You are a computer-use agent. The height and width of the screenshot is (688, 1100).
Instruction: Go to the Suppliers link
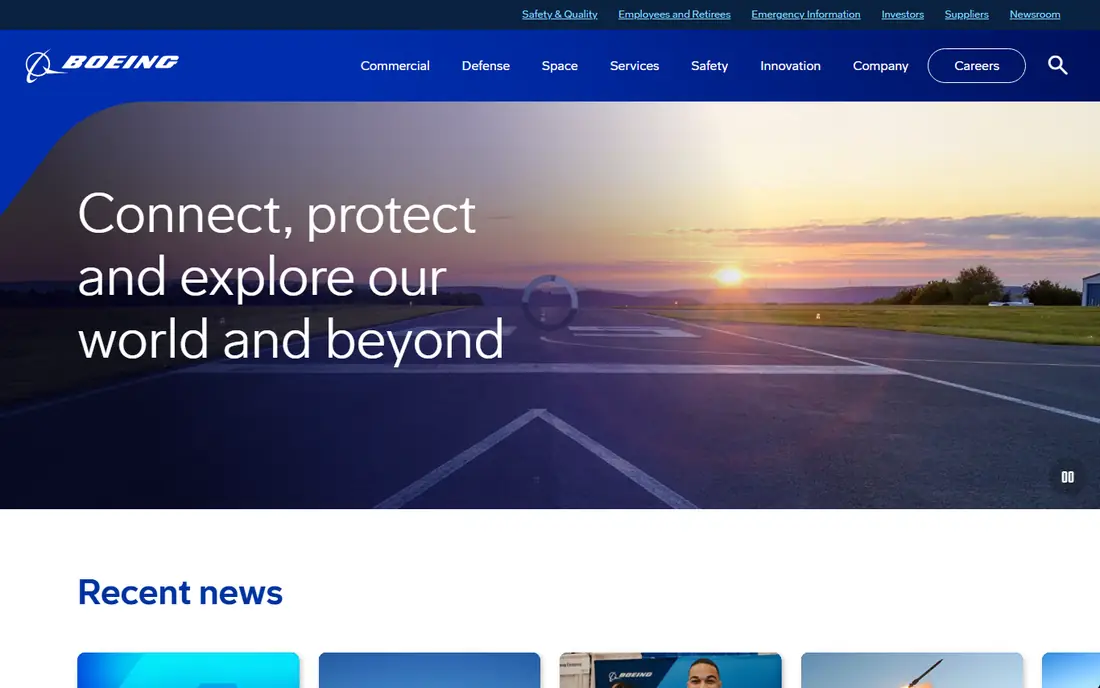point(966,14)
